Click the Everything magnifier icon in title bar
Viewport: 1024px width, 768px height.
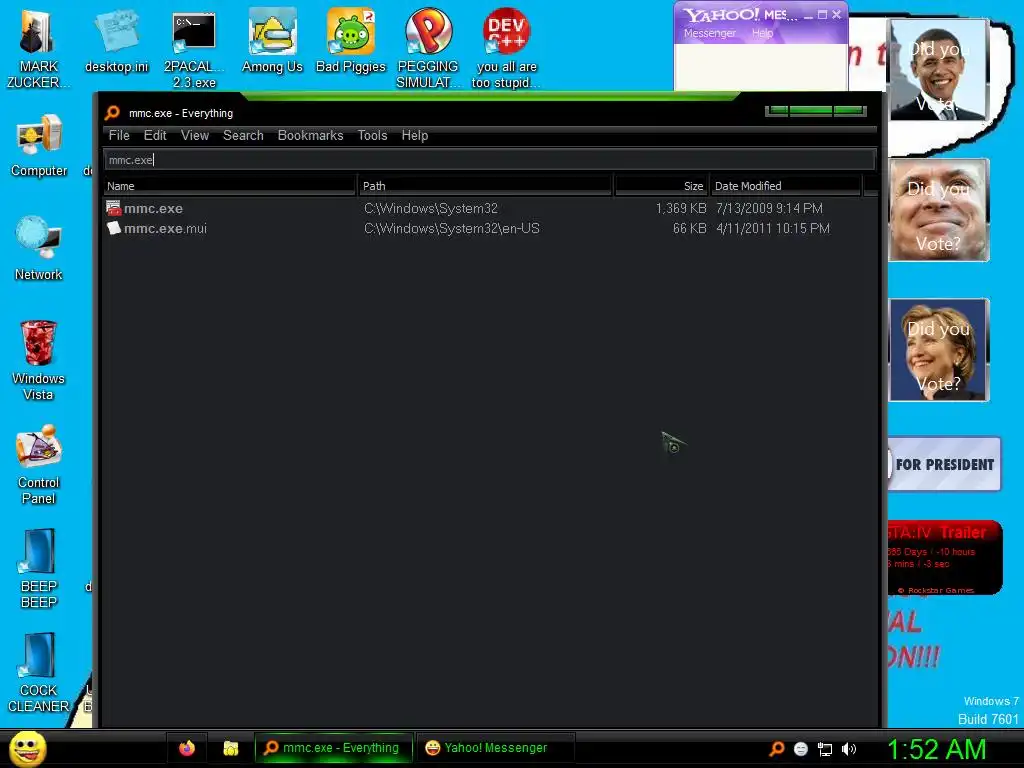112,112
